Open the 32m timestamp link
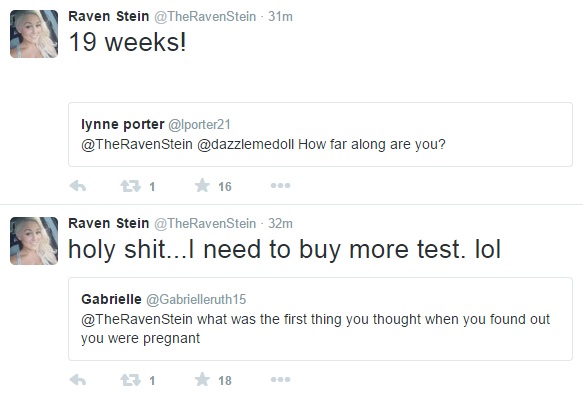The height and width of the screenshot is (394, 583). pos(280,223)
